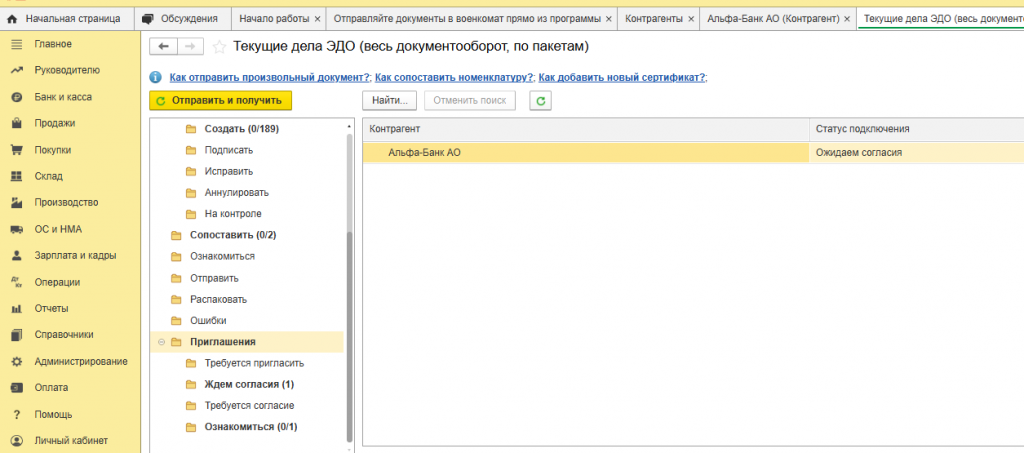Click the Обсуждения chat bubble icon
This screenshot has width=1024, height=453.
148,19
